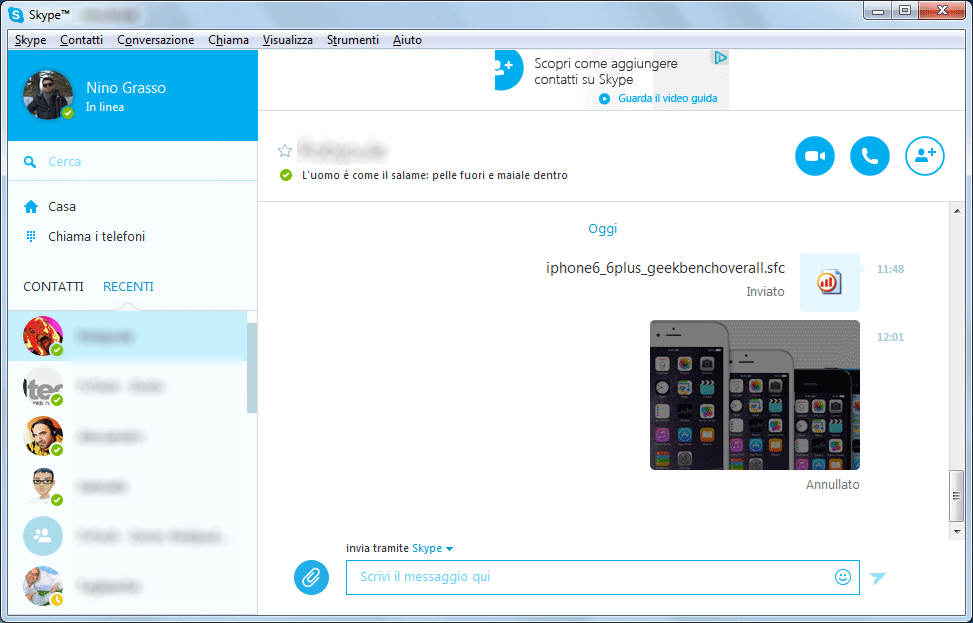973x623 pixels.
Task: Minimize the Skype window
Action: [877, 11]
